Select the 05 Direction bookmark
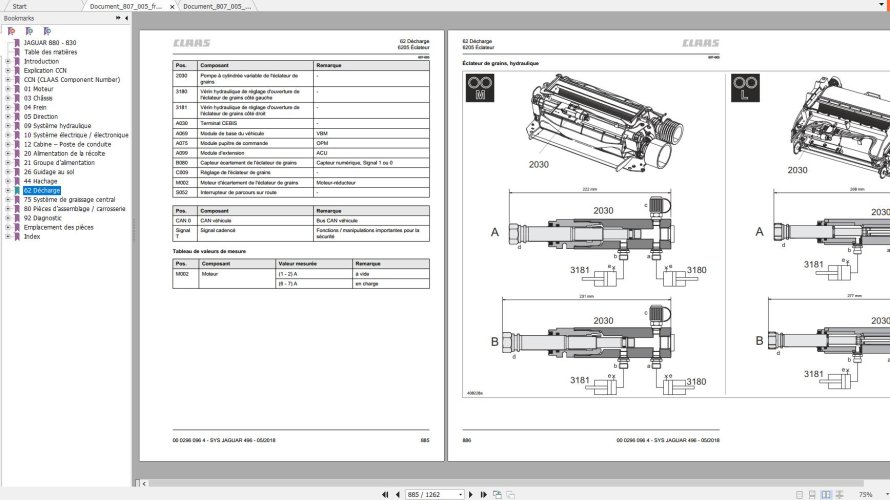 tap(41, 117)
